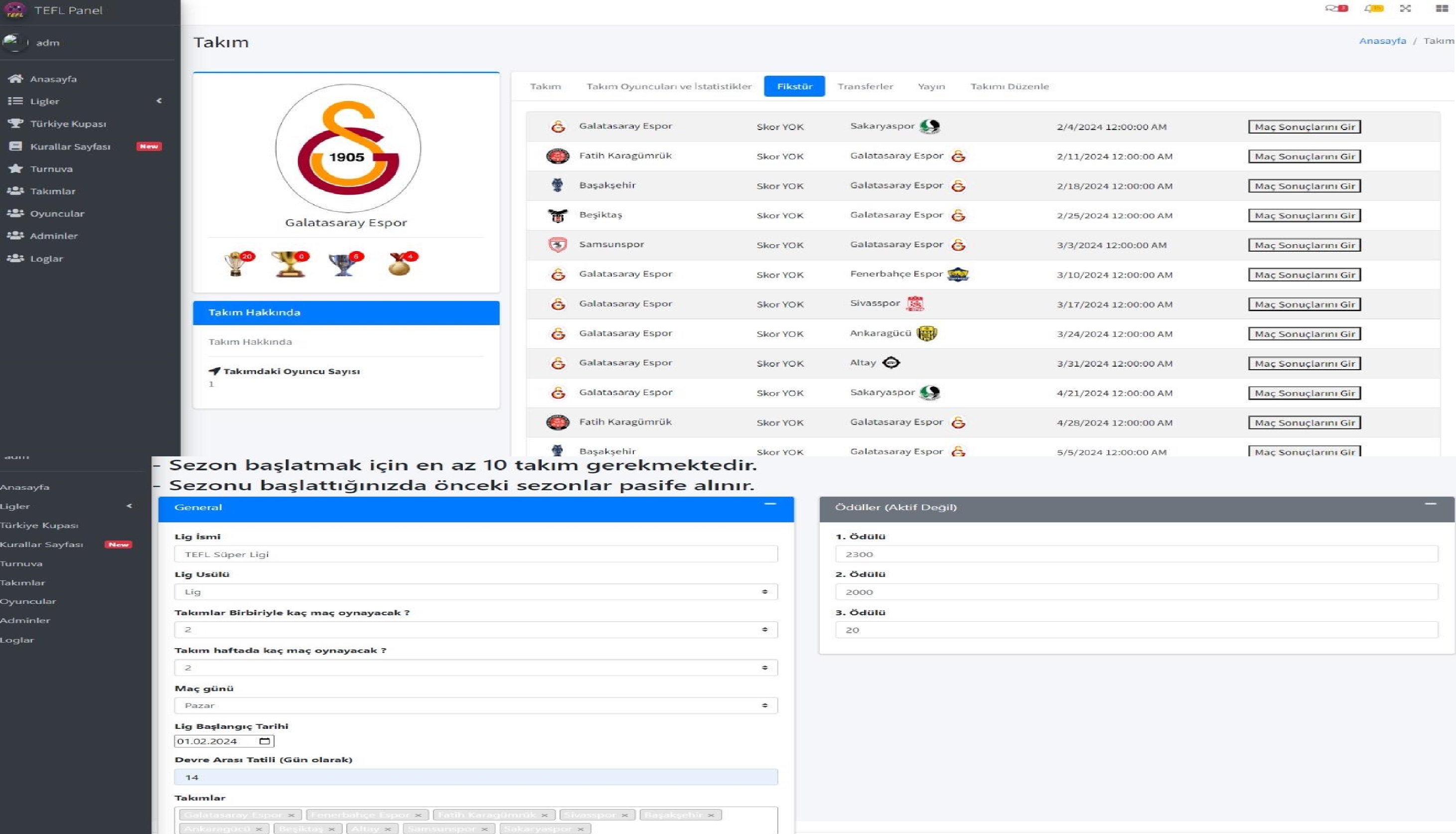The height and width of the screenshot is (834, 1456).
Task: Open the Takımı Düzenle tab
Action: click(x=1010, y=87)
